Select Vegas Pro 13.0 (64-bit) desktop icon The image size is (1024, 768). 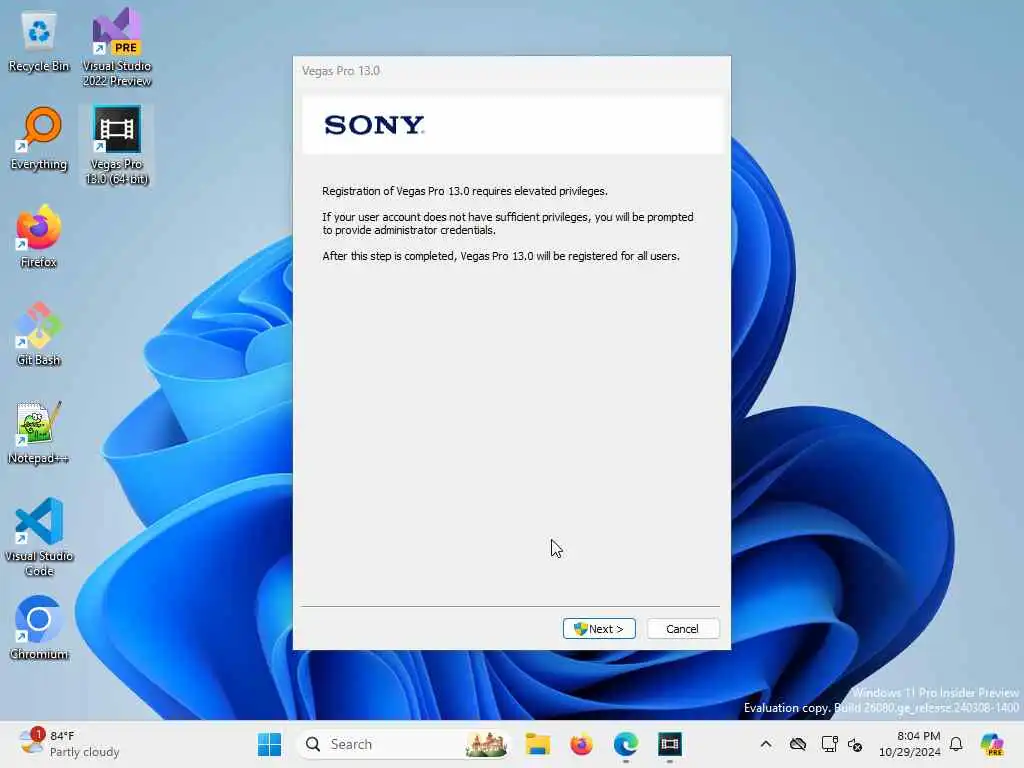coord(117,145)
